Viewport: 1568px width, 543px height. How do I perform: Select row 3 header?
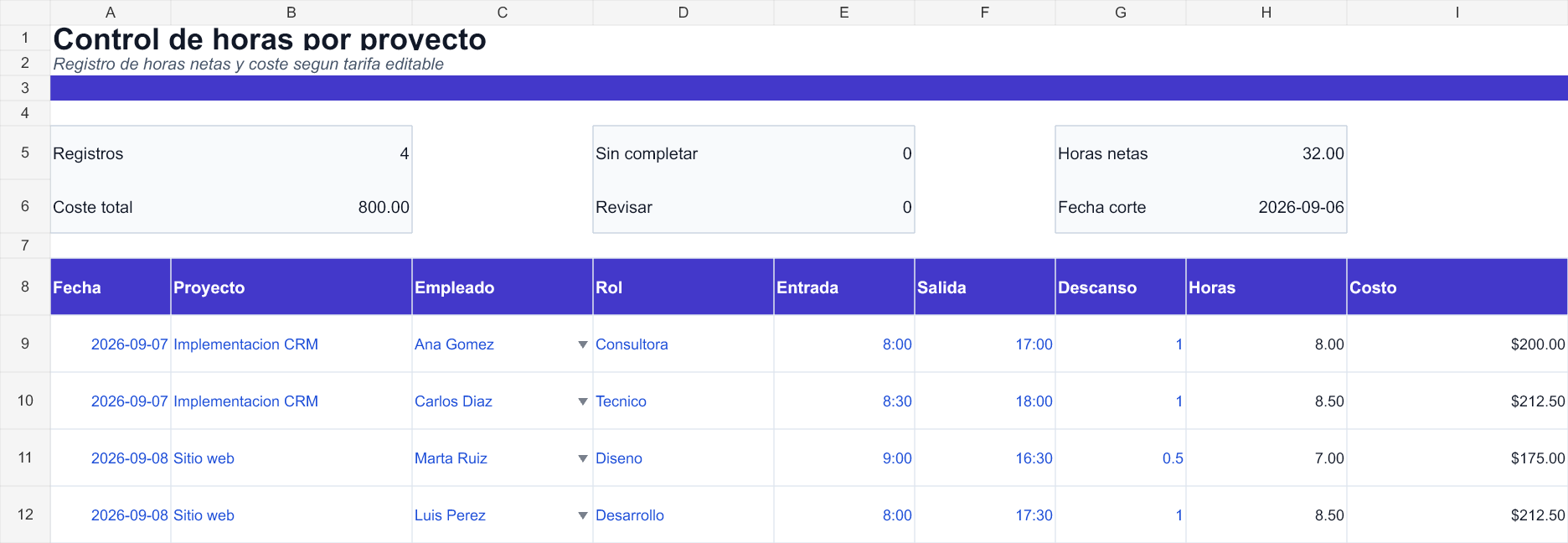point(25,88)
